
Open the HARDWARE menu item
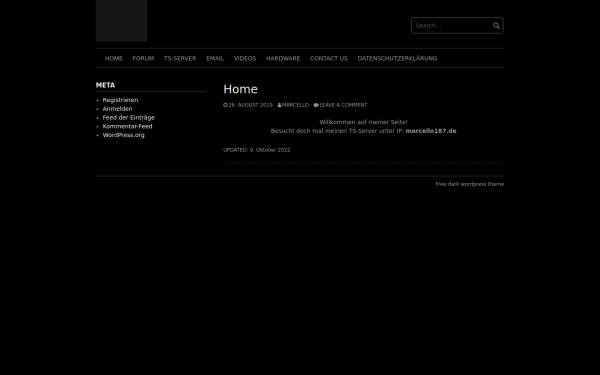283,59
